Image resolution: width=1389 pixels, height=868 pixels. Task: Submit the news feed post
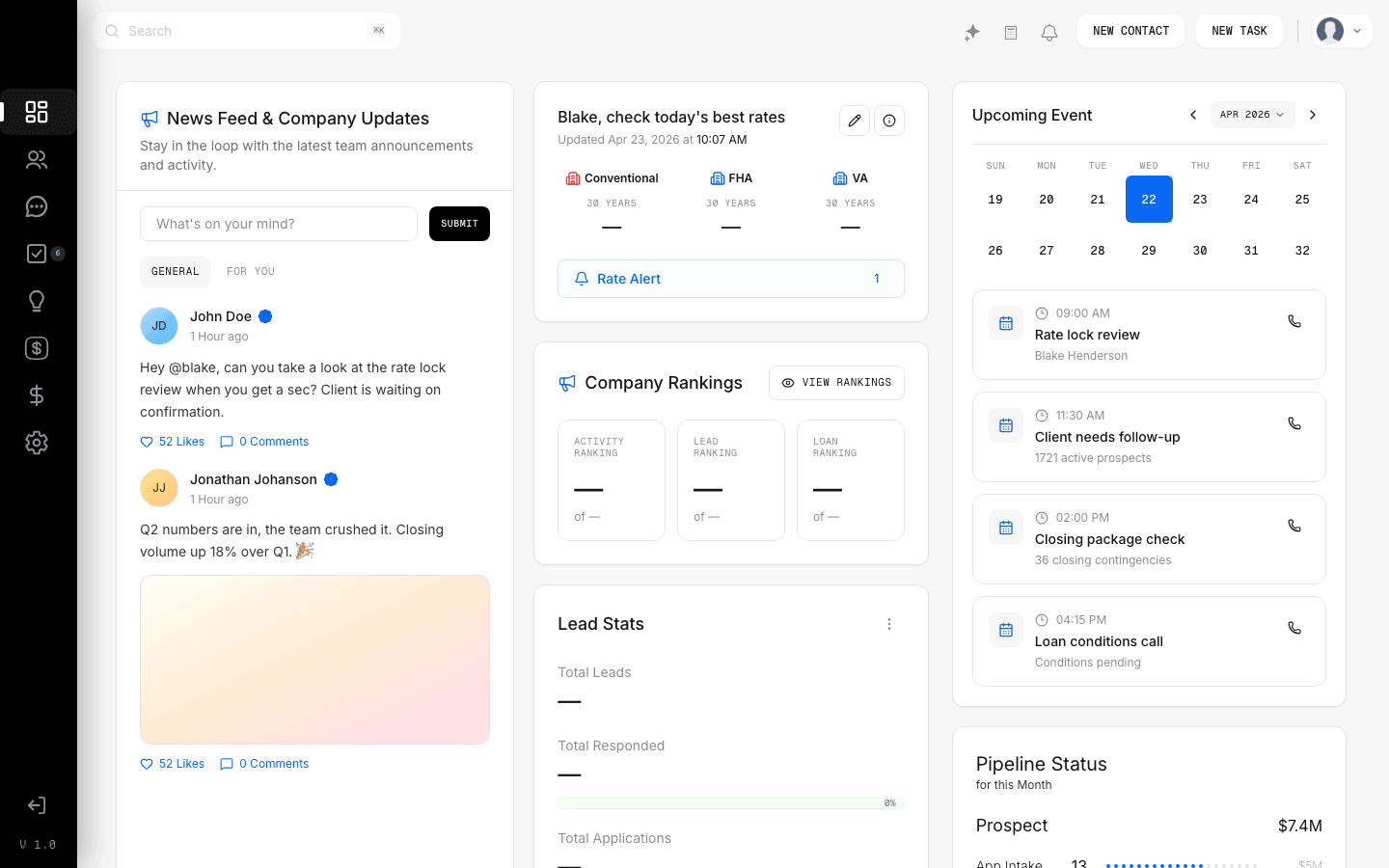pyautogui.click(x=459, y=224)
